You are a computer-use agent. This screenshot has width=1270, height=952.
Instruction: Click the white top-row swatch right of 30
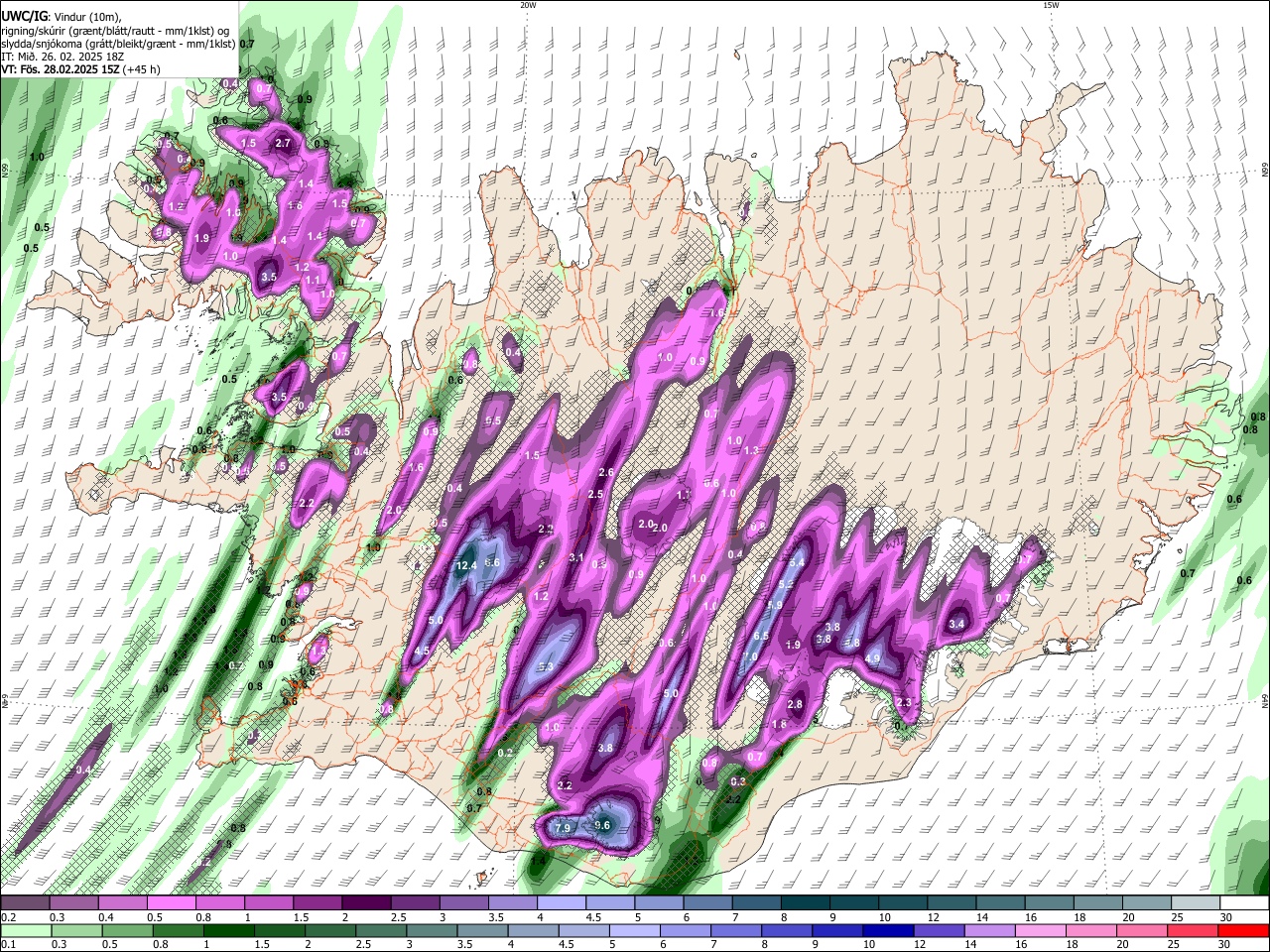point(1244,903)
